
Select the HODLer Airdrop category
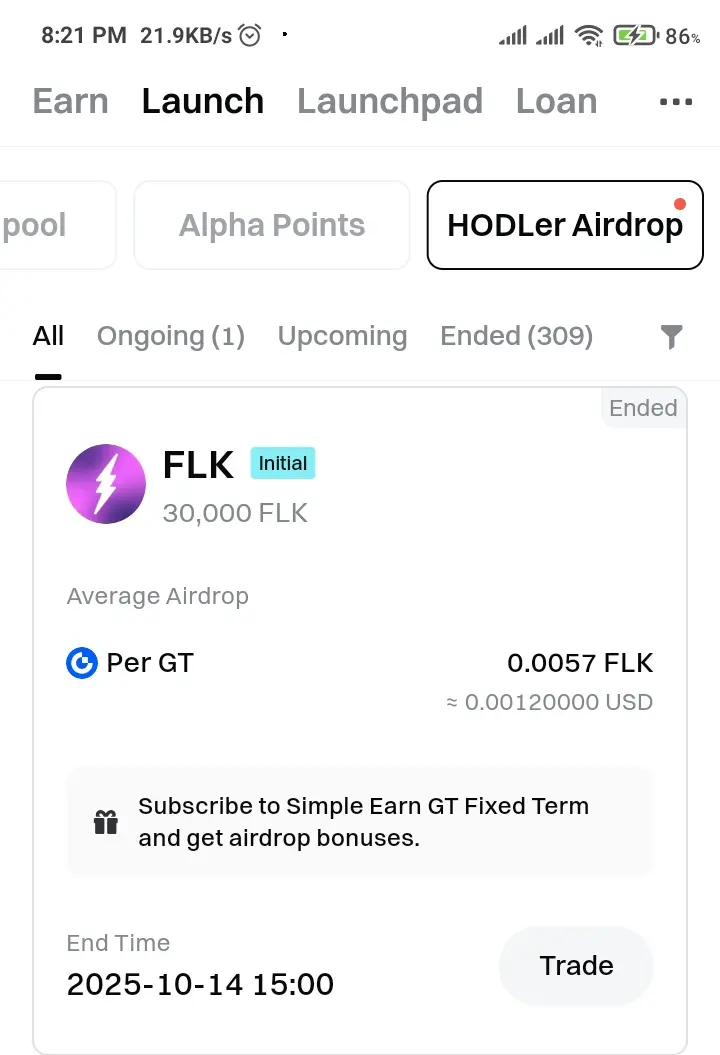[565, 225]
